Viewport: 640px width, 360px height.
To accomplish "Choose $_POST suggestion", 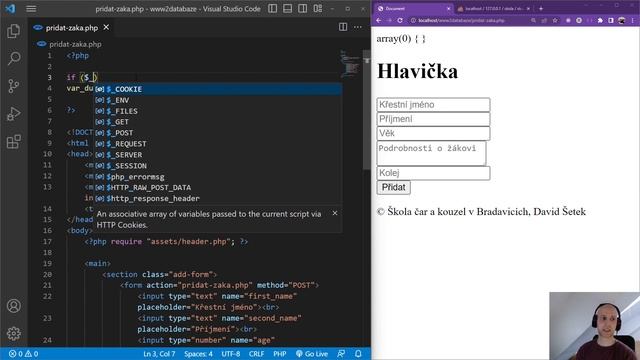I will pos(218,133).
